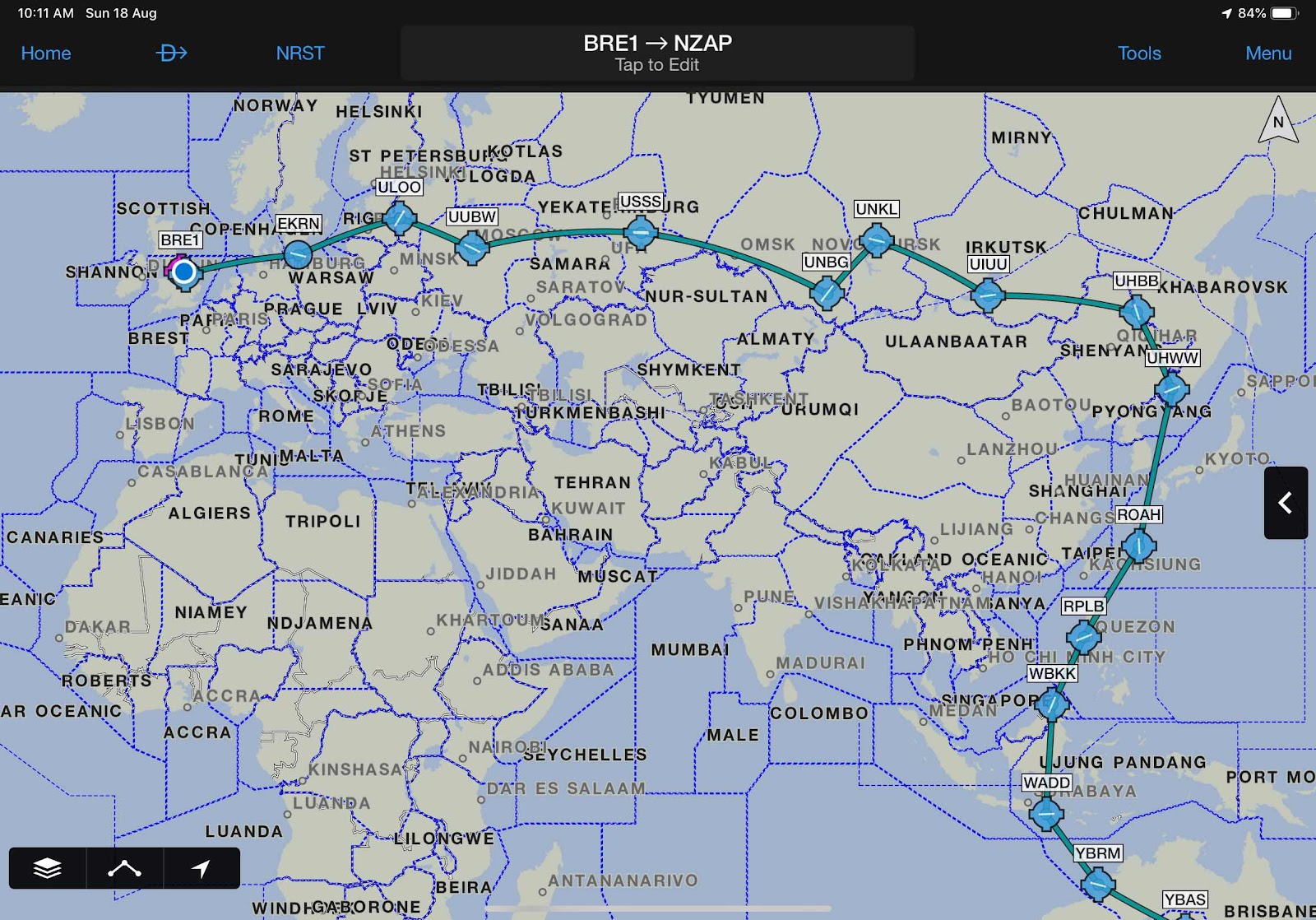
Task: Tap the battery indicator in status bar
Action: (1284, 13)
